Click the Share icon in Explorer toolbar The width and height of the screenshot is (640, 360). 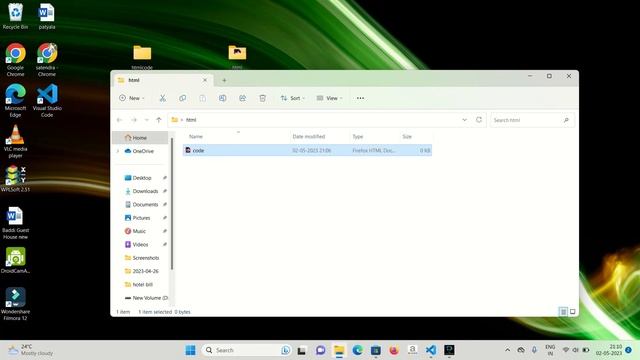[x=242, y=98]
